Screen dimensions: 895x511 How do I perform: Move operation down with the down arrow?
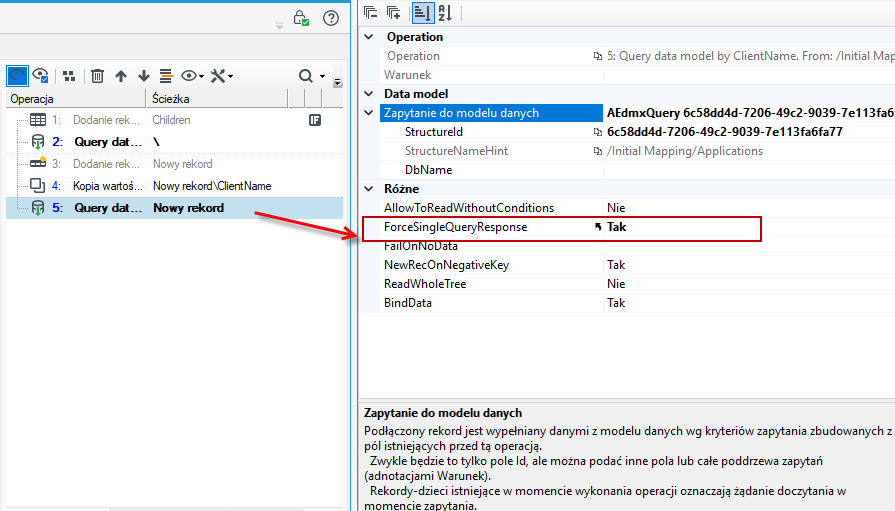coord(144,76)
